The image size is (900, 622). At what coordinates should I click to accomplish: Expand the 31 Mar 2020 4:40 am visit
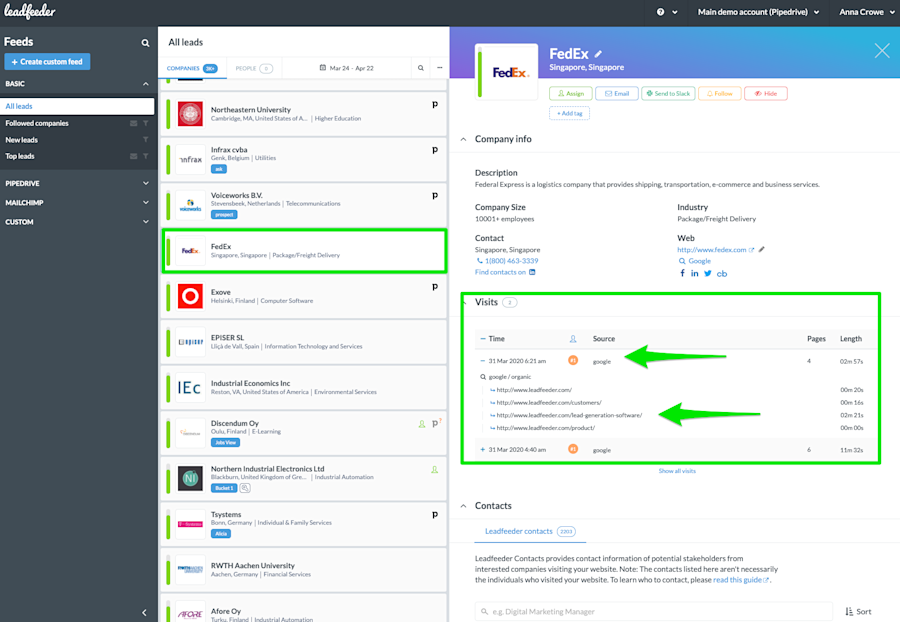tap(482, 449)
